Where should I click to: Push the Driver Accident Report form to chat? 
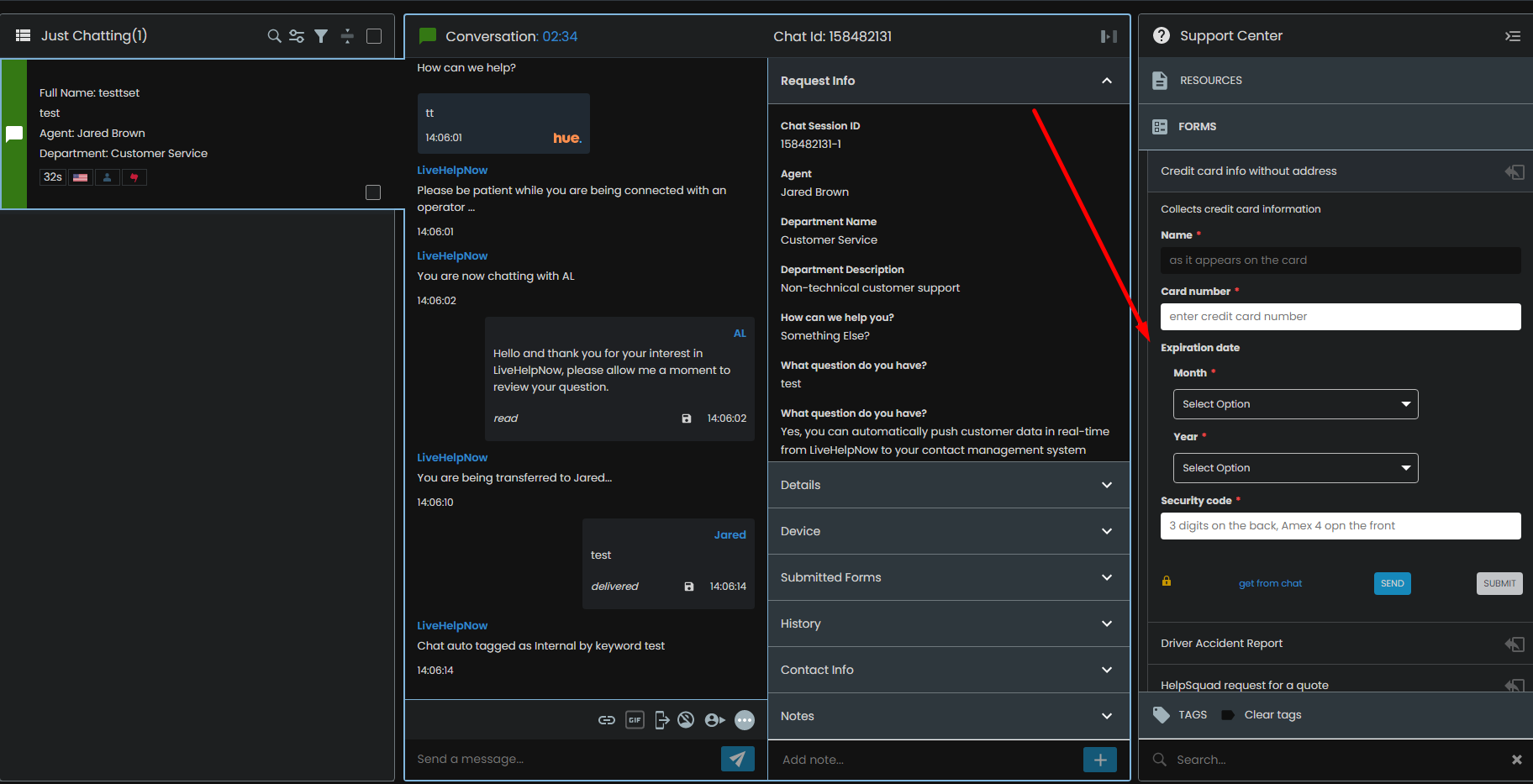[1515, 644]
